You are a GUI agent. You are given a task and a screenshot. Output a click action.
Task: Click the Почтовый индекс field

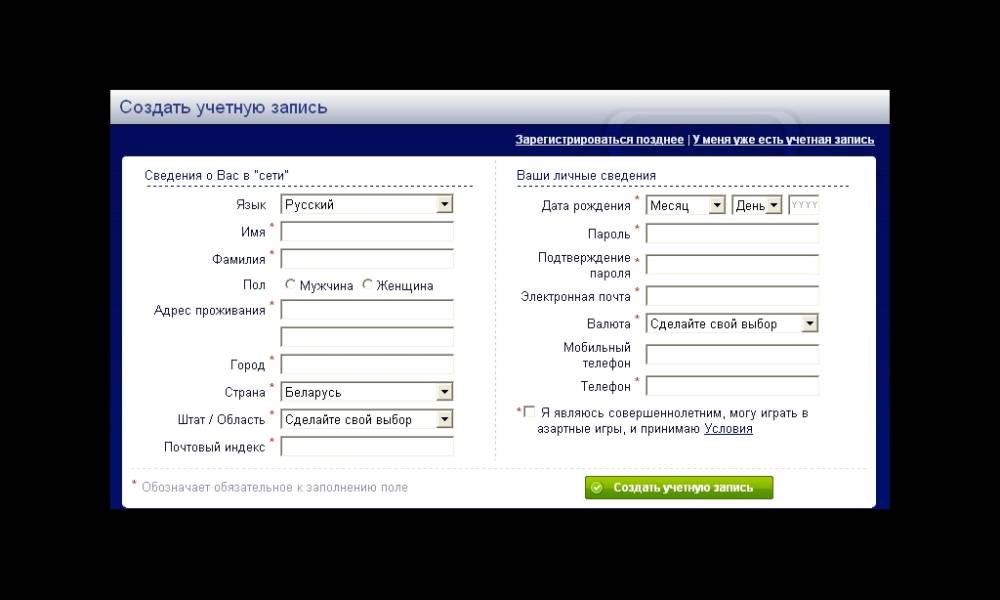(367, 446)
